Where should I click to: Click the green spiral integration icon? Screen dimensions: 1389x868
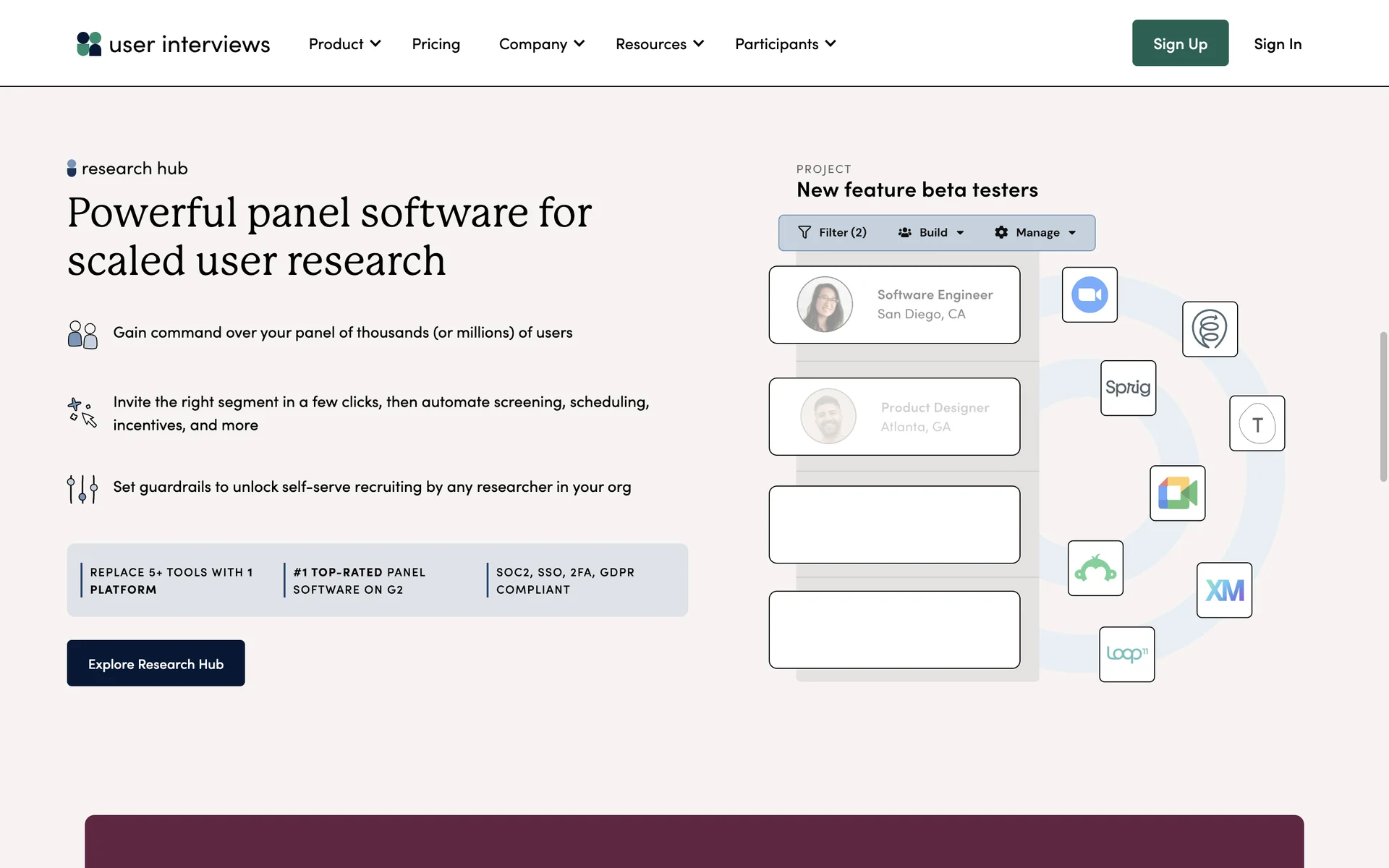coord(1210,329)
